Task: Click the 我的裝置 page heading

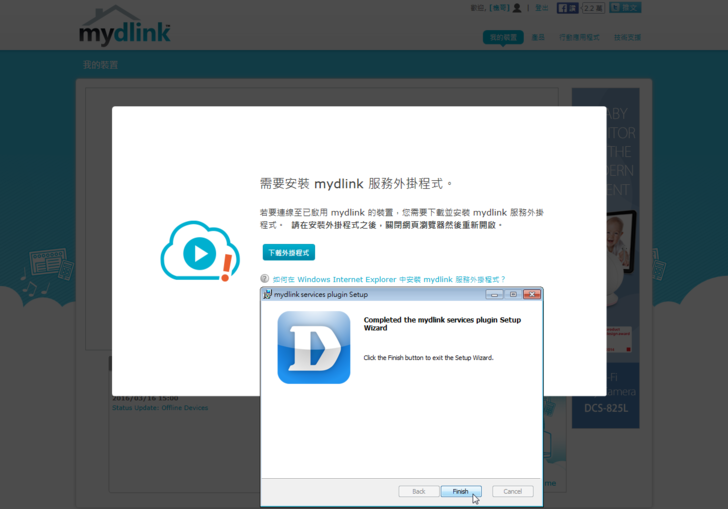Action: tap(100, 65)
